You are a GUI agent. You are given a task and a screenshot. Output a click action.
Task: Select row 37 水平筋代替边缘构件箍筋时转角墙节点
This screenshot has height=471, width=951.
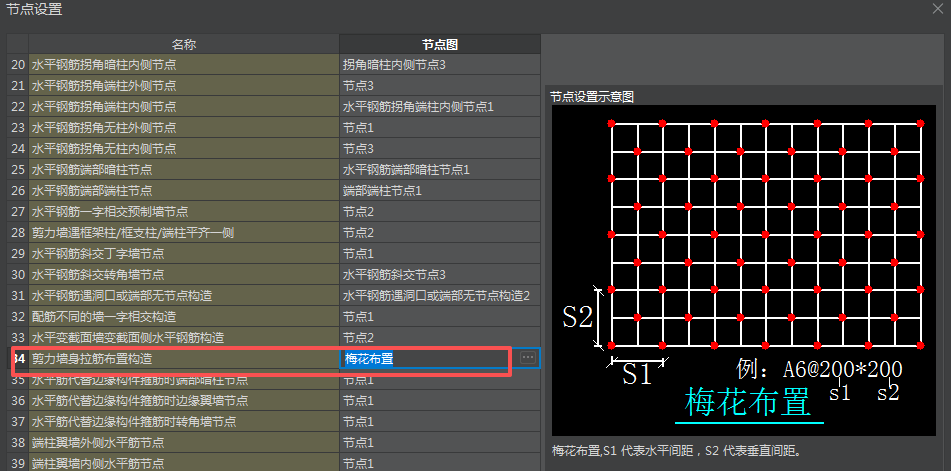coord(184,421)
